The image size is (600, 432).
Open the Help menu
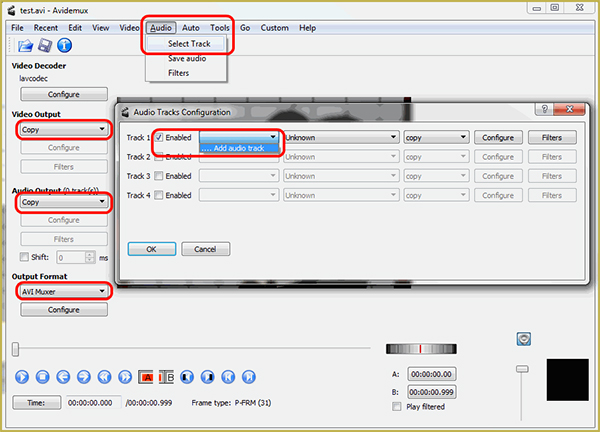coord(307,28)
